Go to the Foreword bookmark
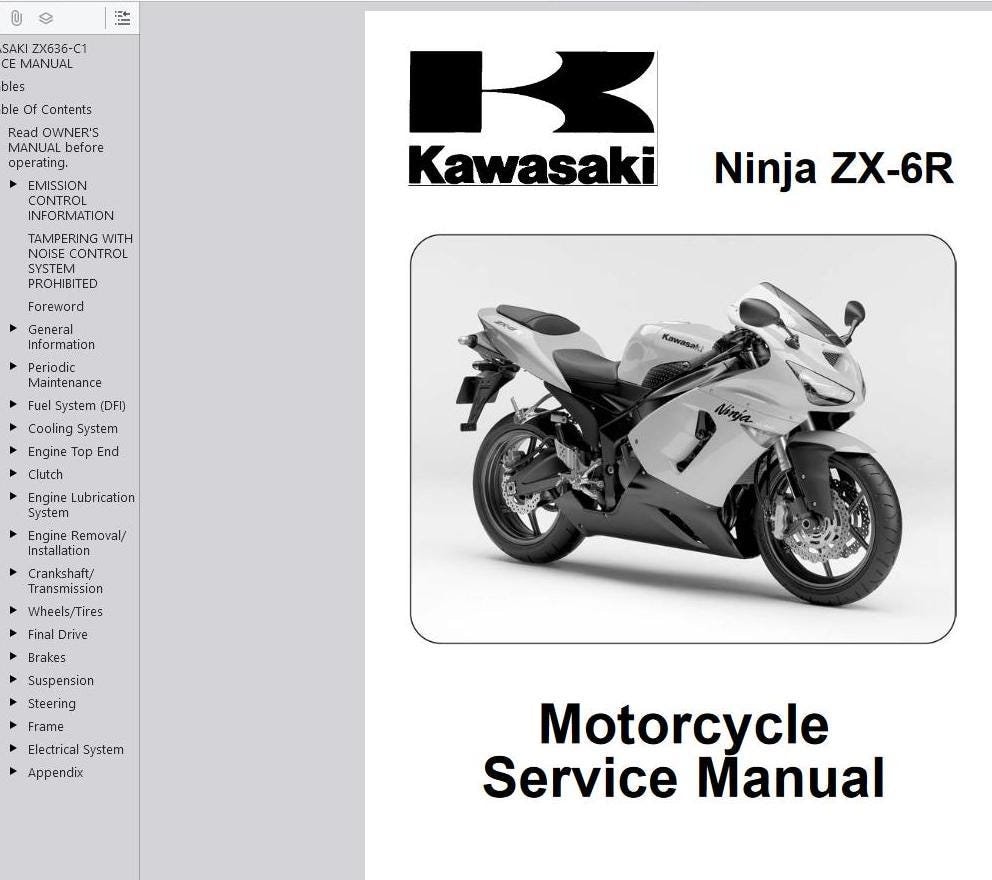992x880 pixels. pos(56,306)
